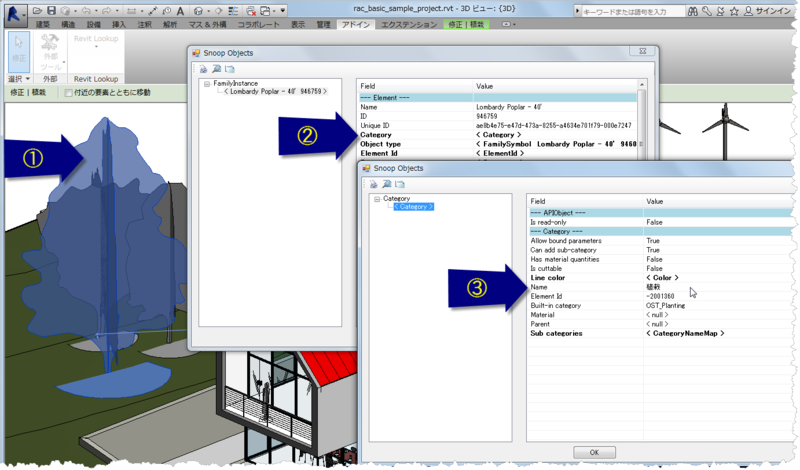Open the 挿入 ribbon tab
The width and height of the screenshot is (800, 470).
coord(119,24)
